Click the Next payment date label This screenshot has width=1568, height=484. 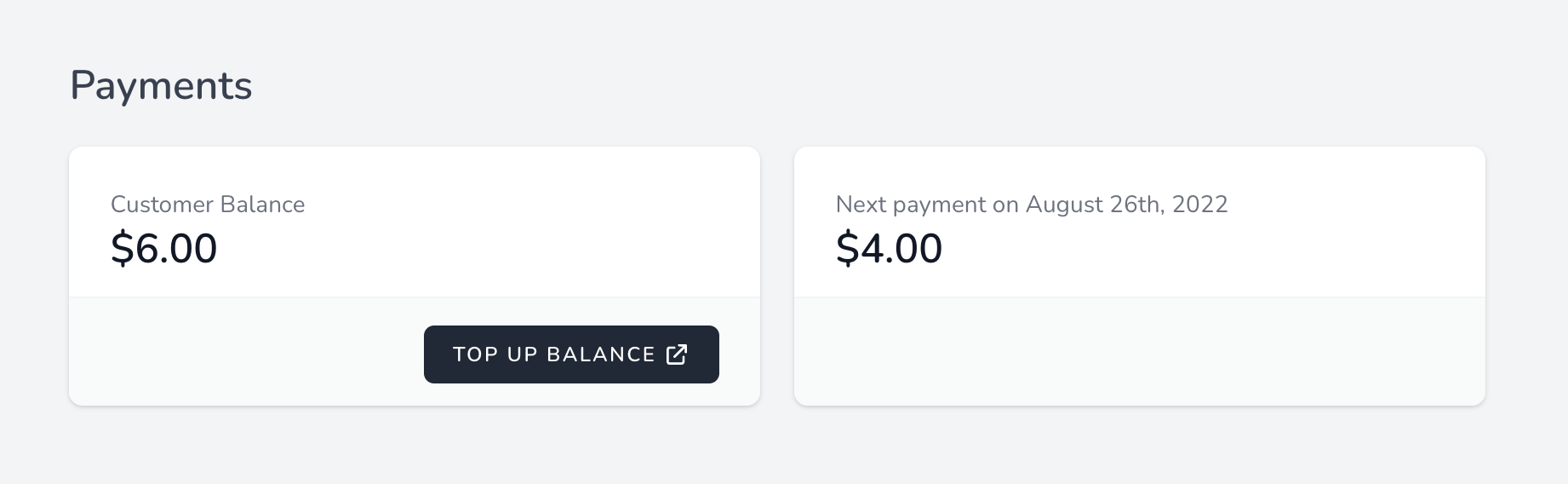(x=1032, y=205)
